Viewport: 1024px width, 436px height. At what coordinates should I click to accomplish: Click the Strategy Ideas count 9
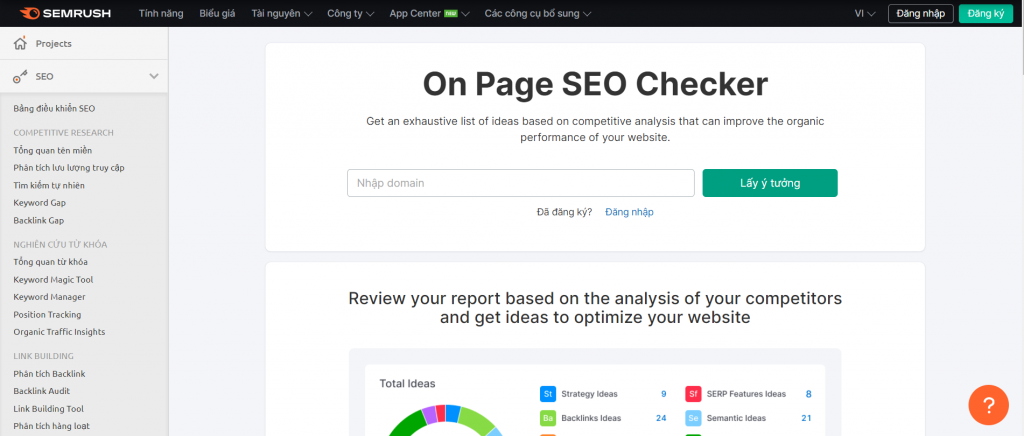click(x=664, y=394)
